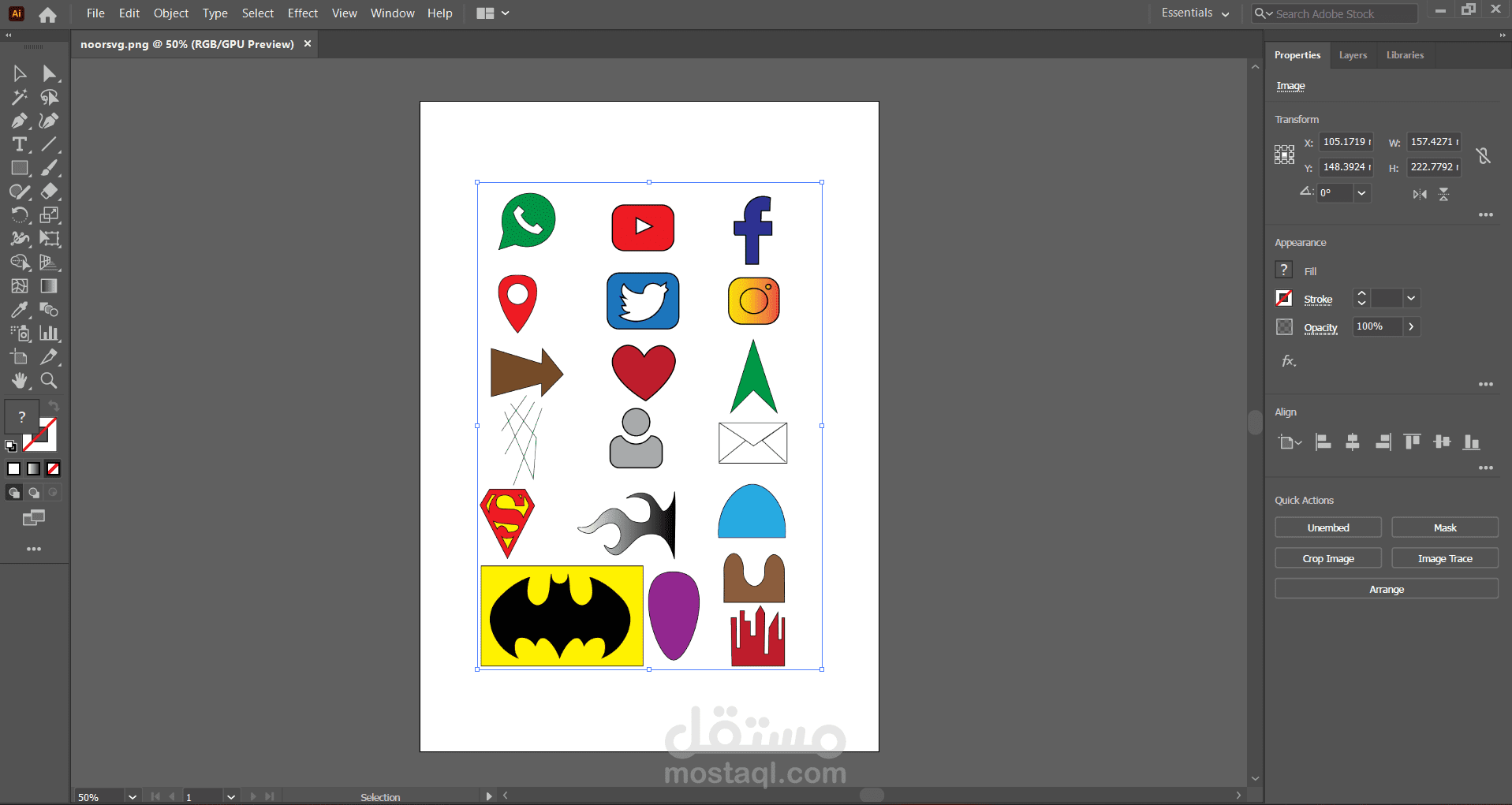Image resolution: width=1512 pixels, height=805 pixels.
Task: Select the Free Transform tool
Action: click(x=49, y=239)
